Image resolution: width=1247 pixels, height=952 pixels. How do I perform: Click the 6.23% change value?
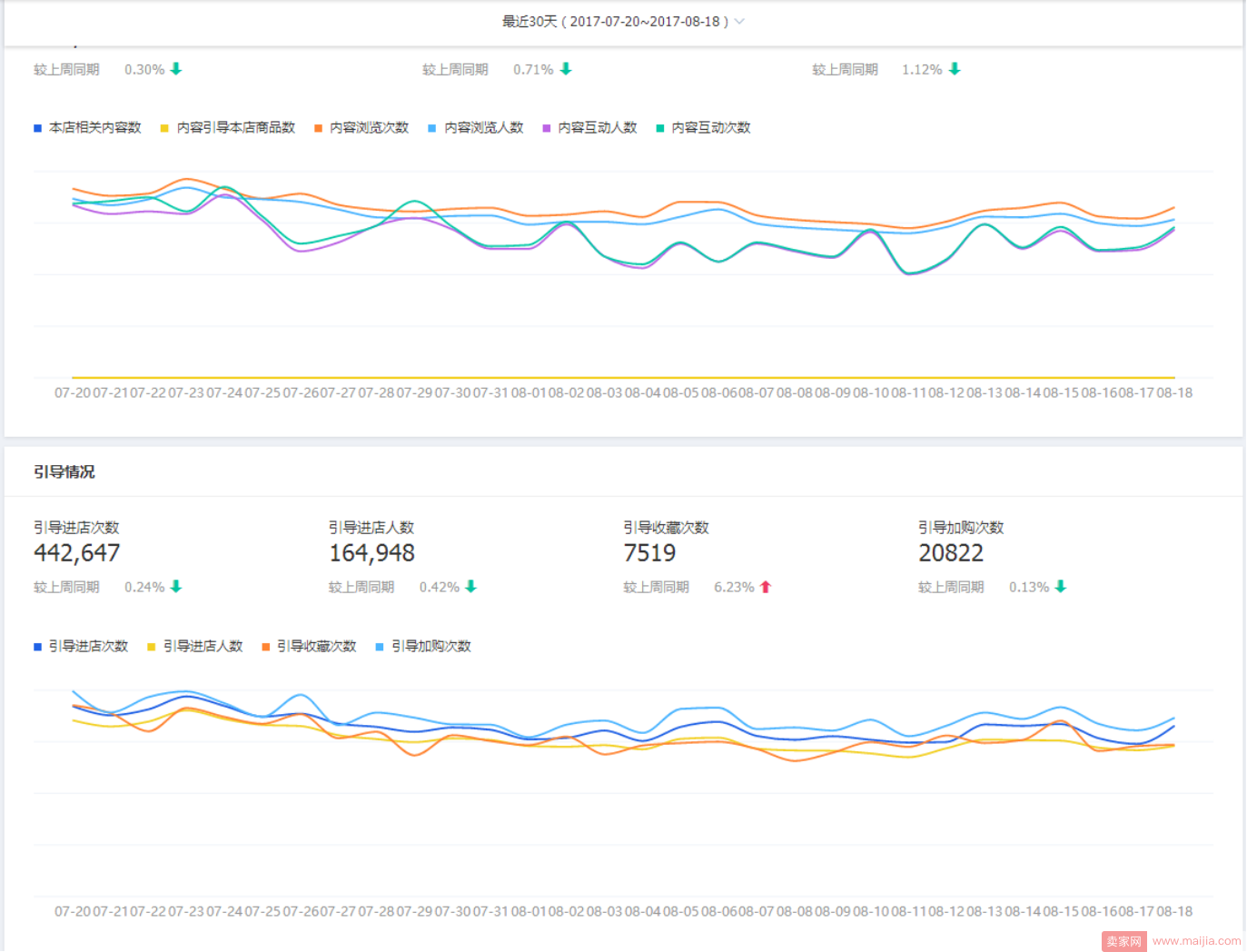point(734,587)
